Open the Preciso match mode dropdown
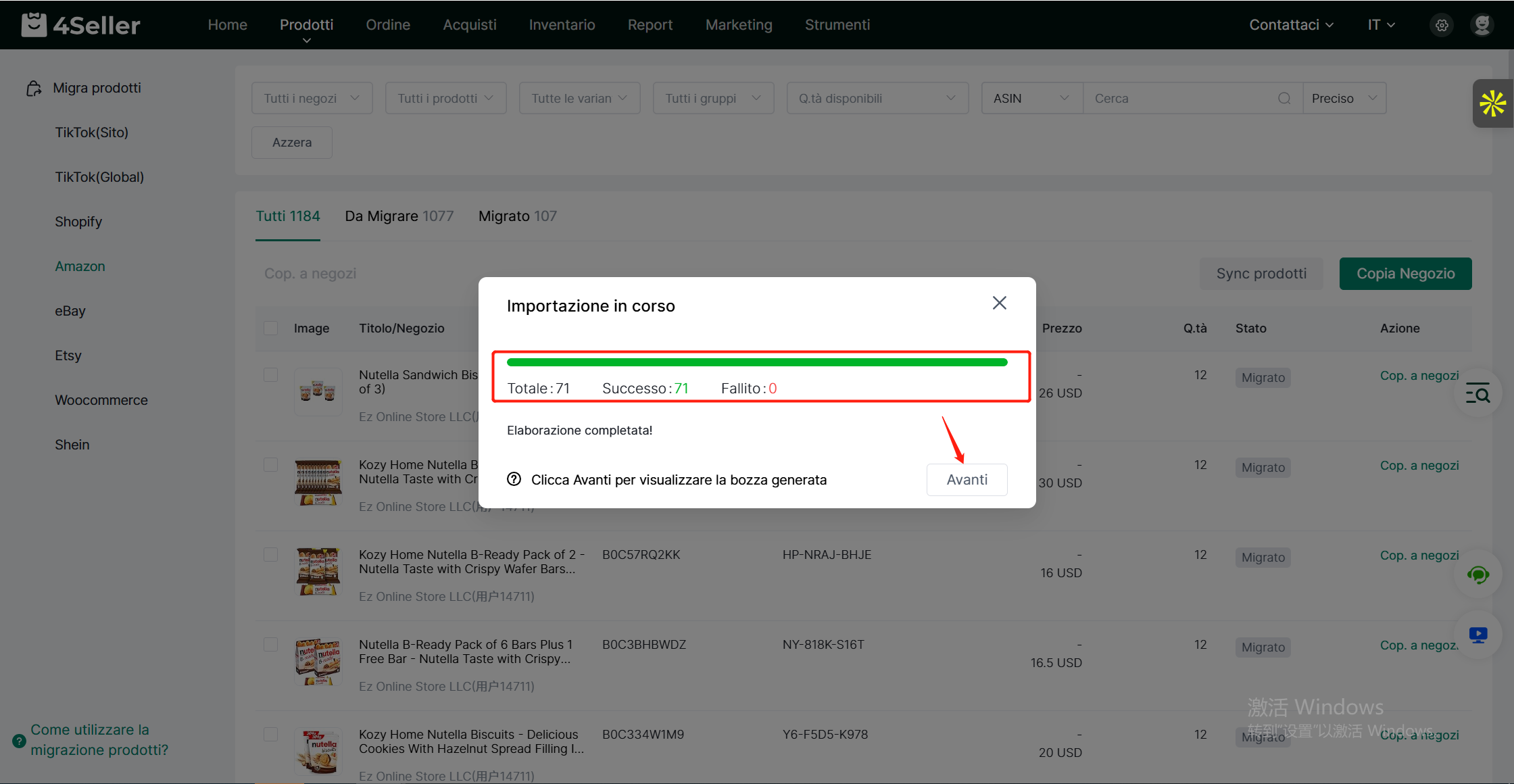Image resolution: width=1514 pixels, height=784 pixels. (1344, 99)
